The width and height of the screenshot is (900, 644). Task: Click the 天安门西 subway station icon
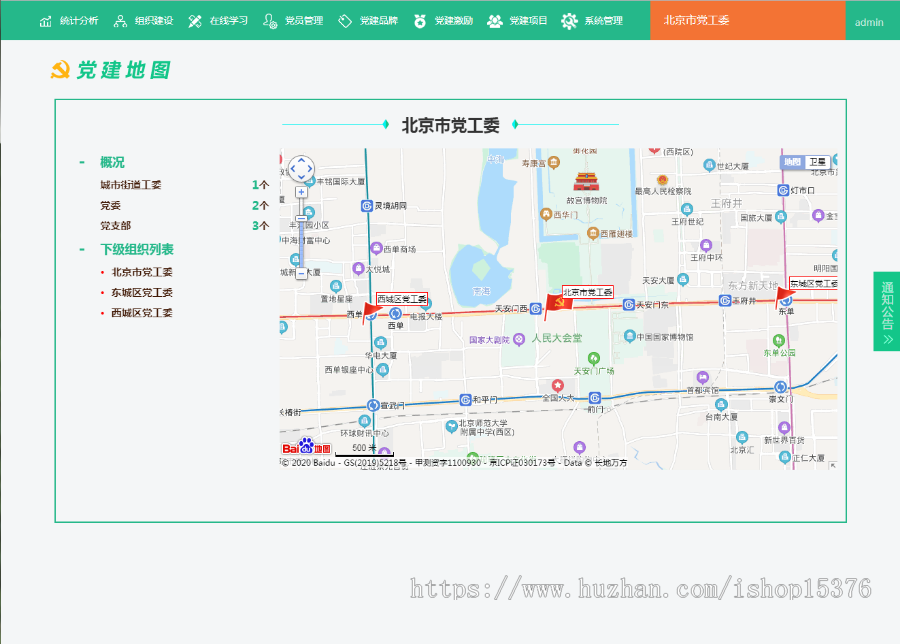click(x=536, y=309)
